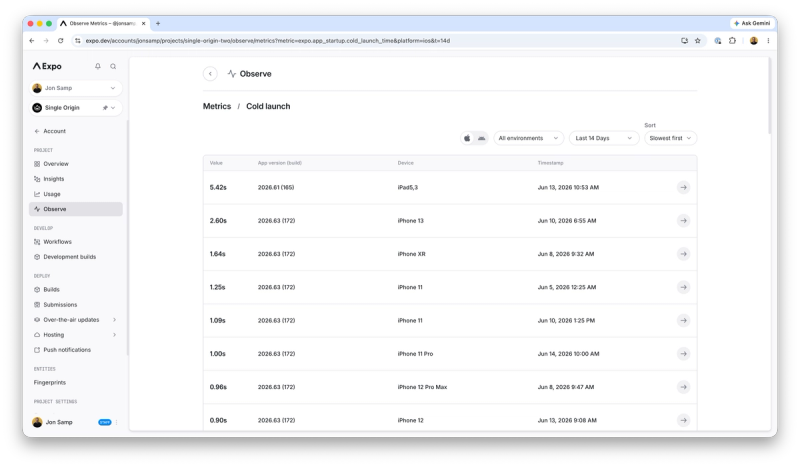800x467 pixels.
Task: Click the page vertical scrollbar
Action: click(x=769, y=96)
